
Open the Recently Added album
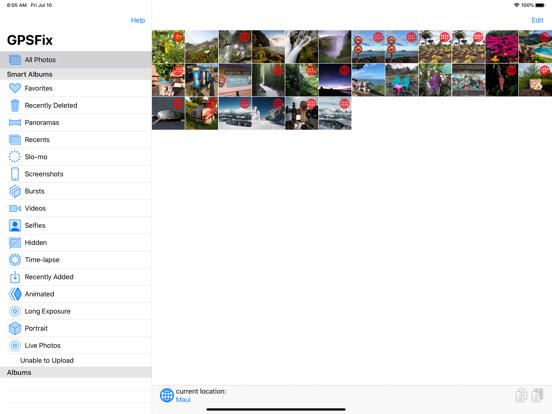click(x=76, y=277)
